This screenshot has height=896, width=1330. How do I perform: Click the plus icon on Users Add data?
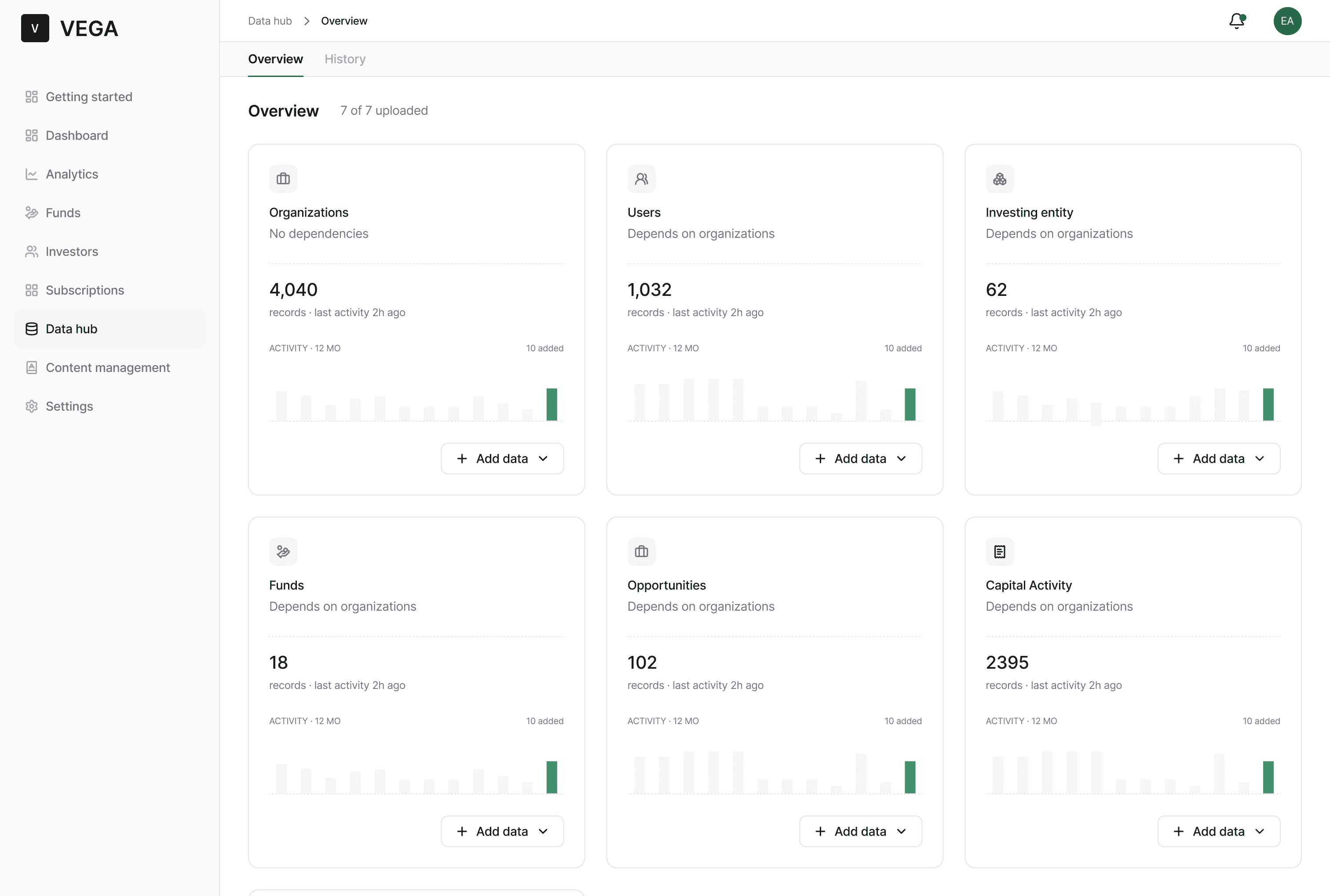click(x=820, y=458)
